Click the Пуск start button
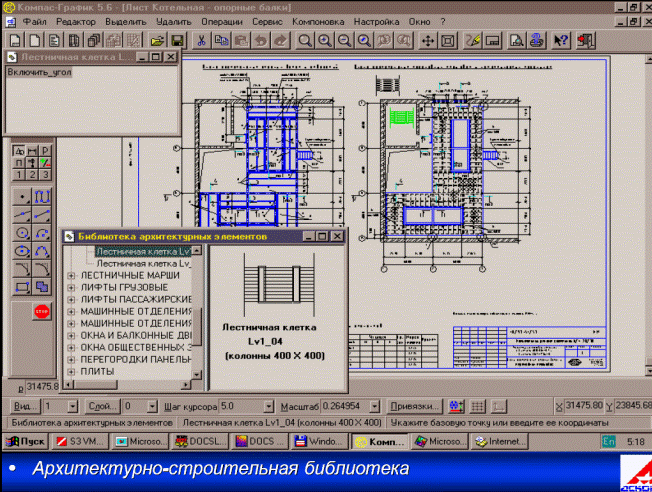This screenshot has height=492, width=652. point(26,441)
